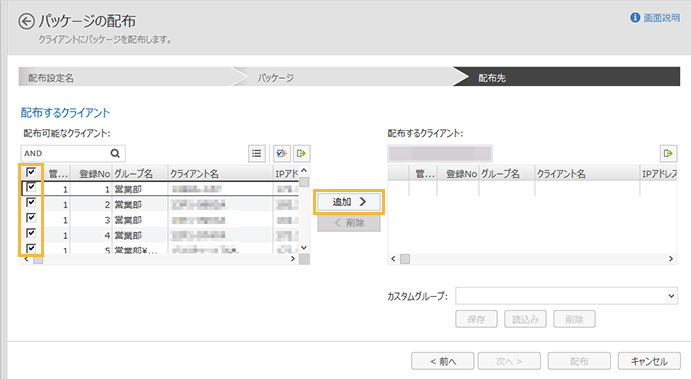Click the 保存 button
The height and width of the screenshot is (379, 691).
(x=476, y=320)
